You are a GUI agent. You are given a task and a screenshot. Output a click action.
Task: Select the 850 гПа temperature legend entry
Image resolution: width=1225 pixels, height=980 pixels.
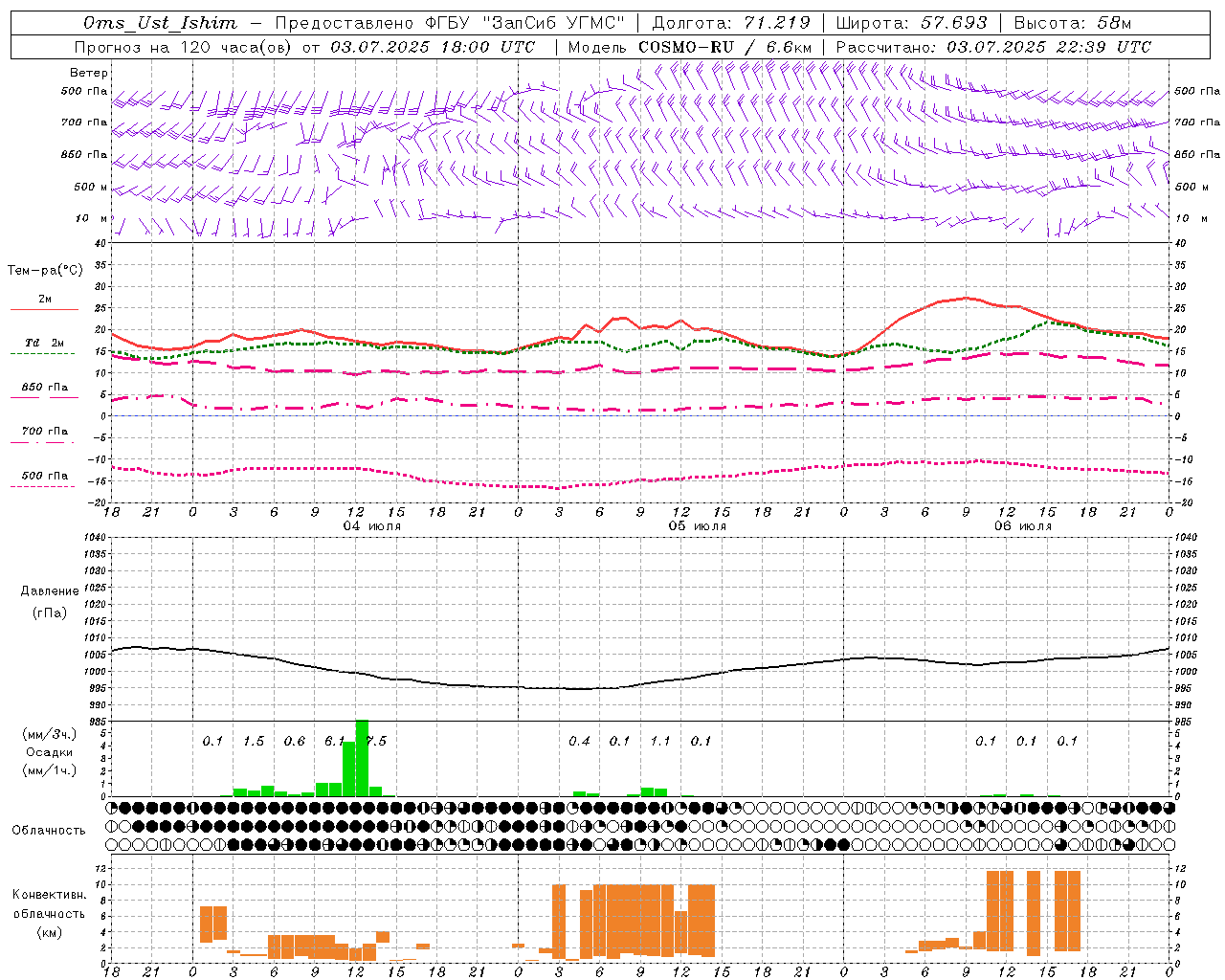45,388
